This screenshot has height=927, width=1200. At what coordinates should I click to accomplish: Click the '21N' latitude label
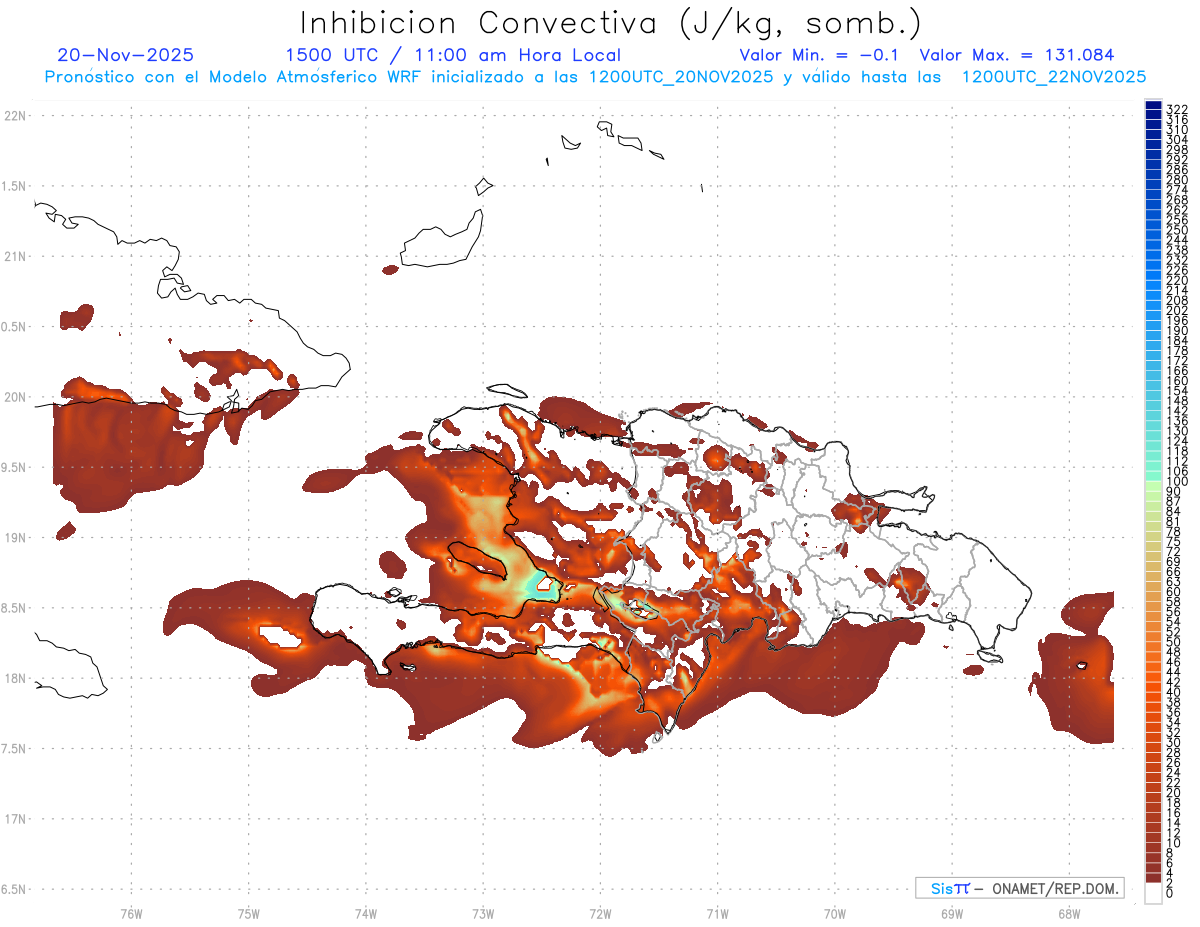(14, 256)
